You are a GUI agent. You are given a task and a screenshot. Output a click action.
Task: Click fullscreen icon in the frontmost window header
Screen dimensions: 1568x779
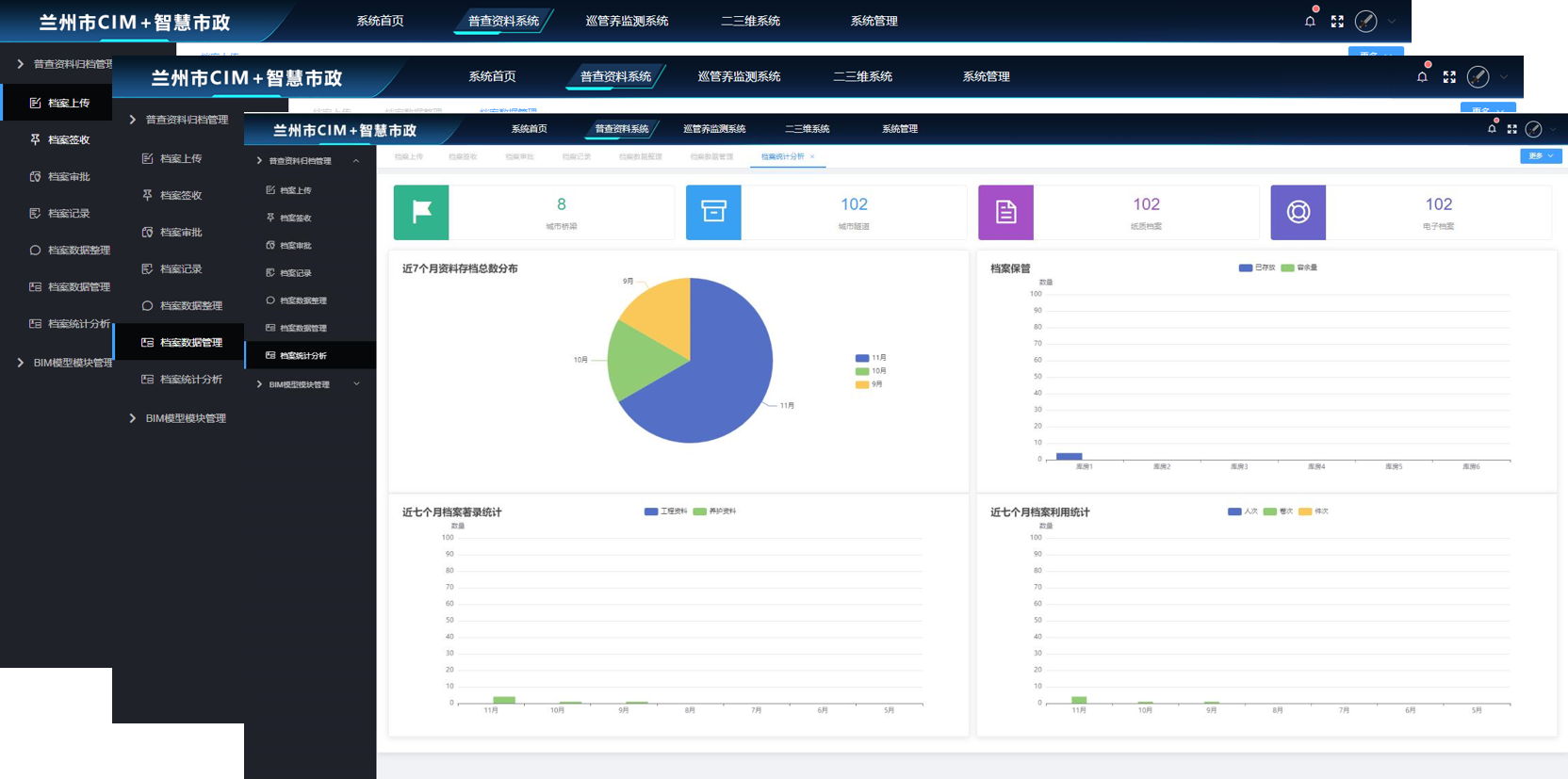[x=1511, y=129]
